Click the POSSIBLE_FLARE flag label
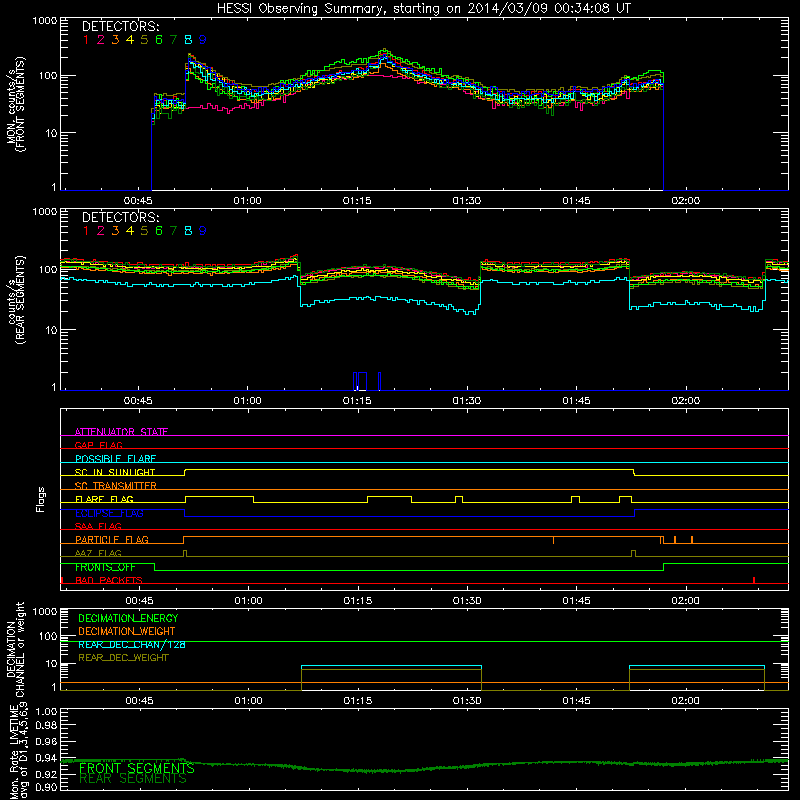800x800 pixels. point(115,459)
